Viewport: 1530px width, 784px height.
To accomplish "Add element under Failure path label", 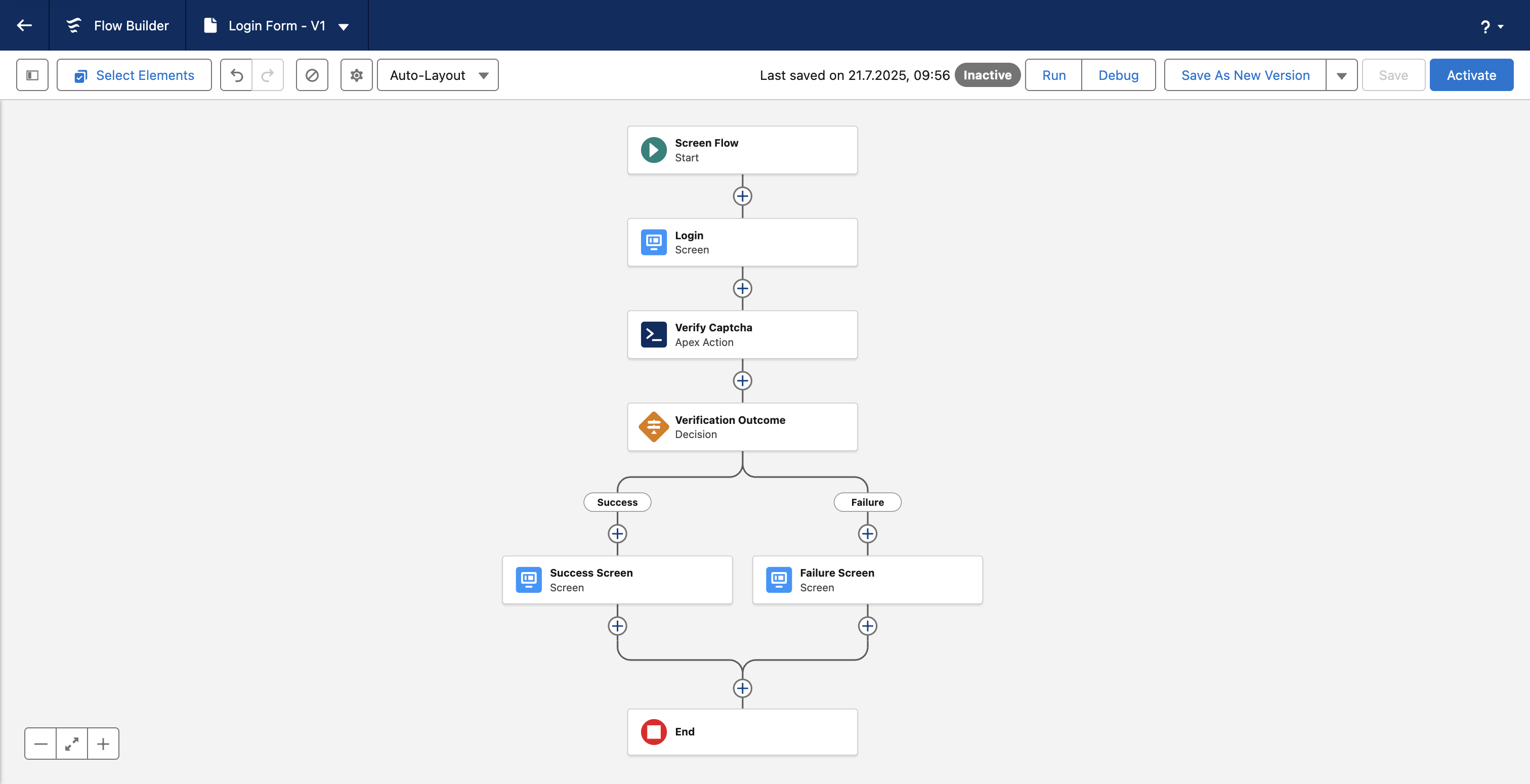I will [x=867, y=534].
